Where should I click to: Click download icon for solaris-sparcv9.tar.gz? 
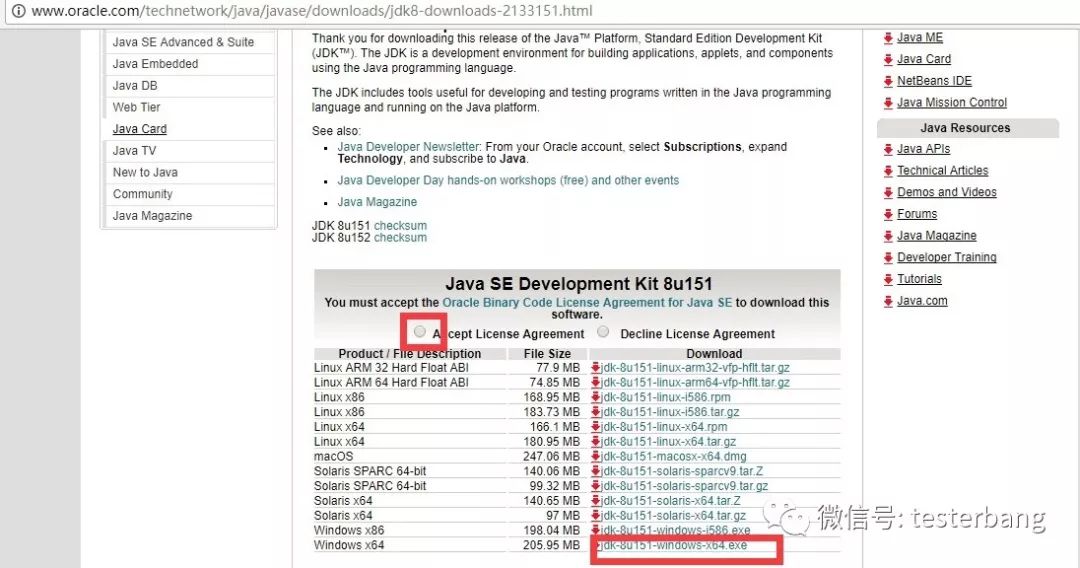tap(596, 486)
